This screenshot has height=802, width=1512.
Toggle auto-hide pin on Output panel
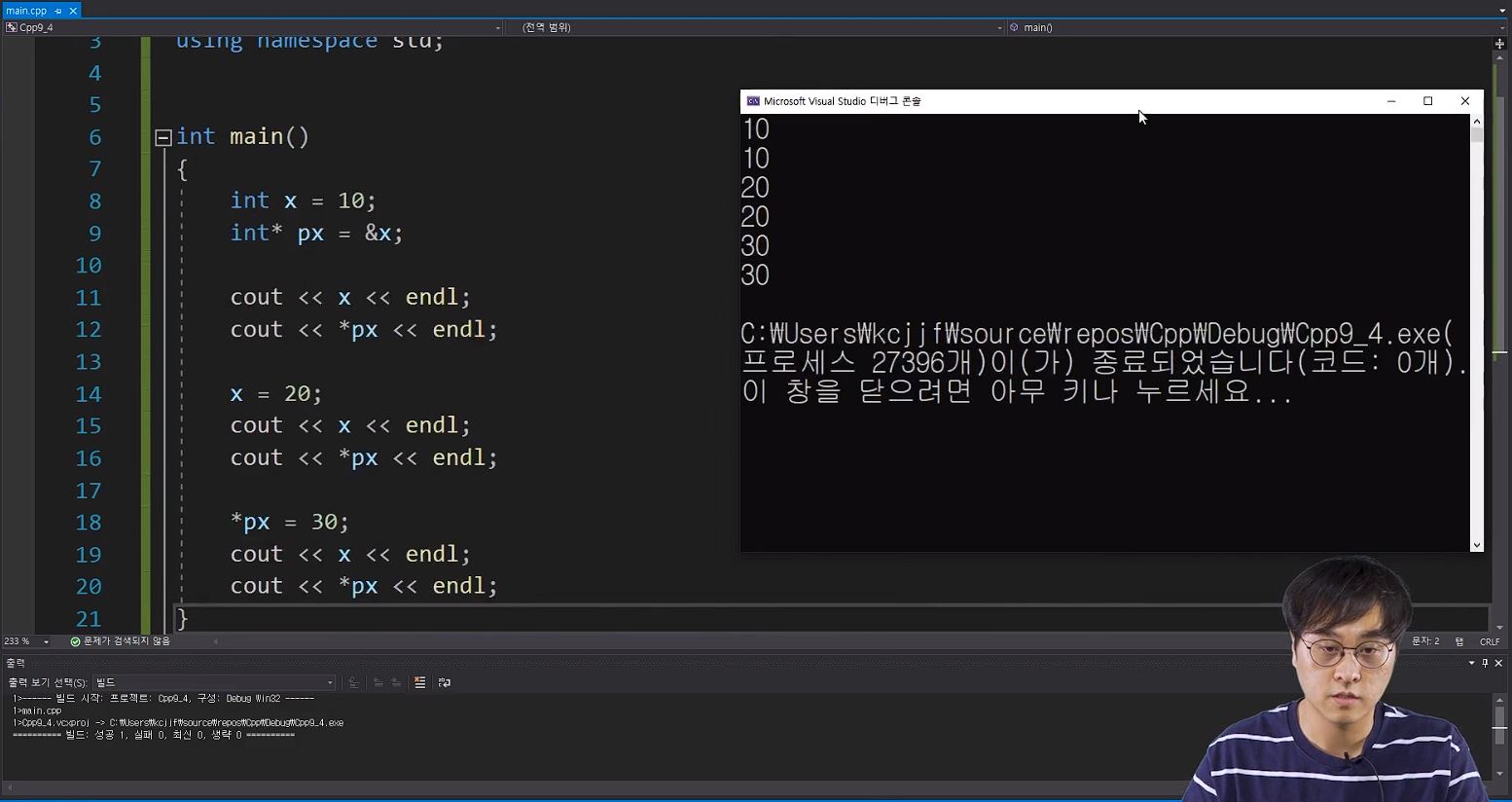(1485, 663)
